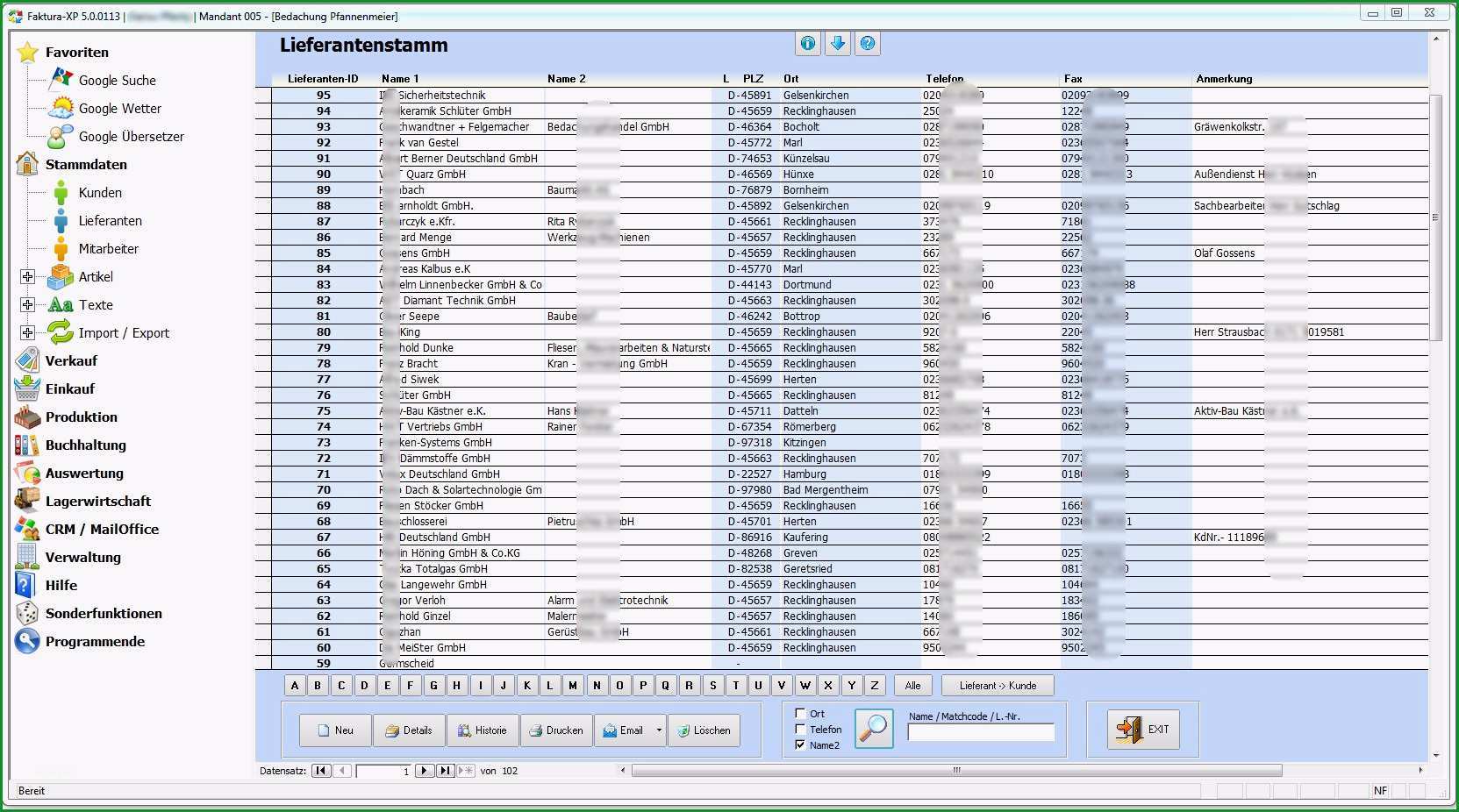The width and height of the screenshot is (1459, 812).
Task: Open the Produktion section
Action: click(x=67, y=417)
